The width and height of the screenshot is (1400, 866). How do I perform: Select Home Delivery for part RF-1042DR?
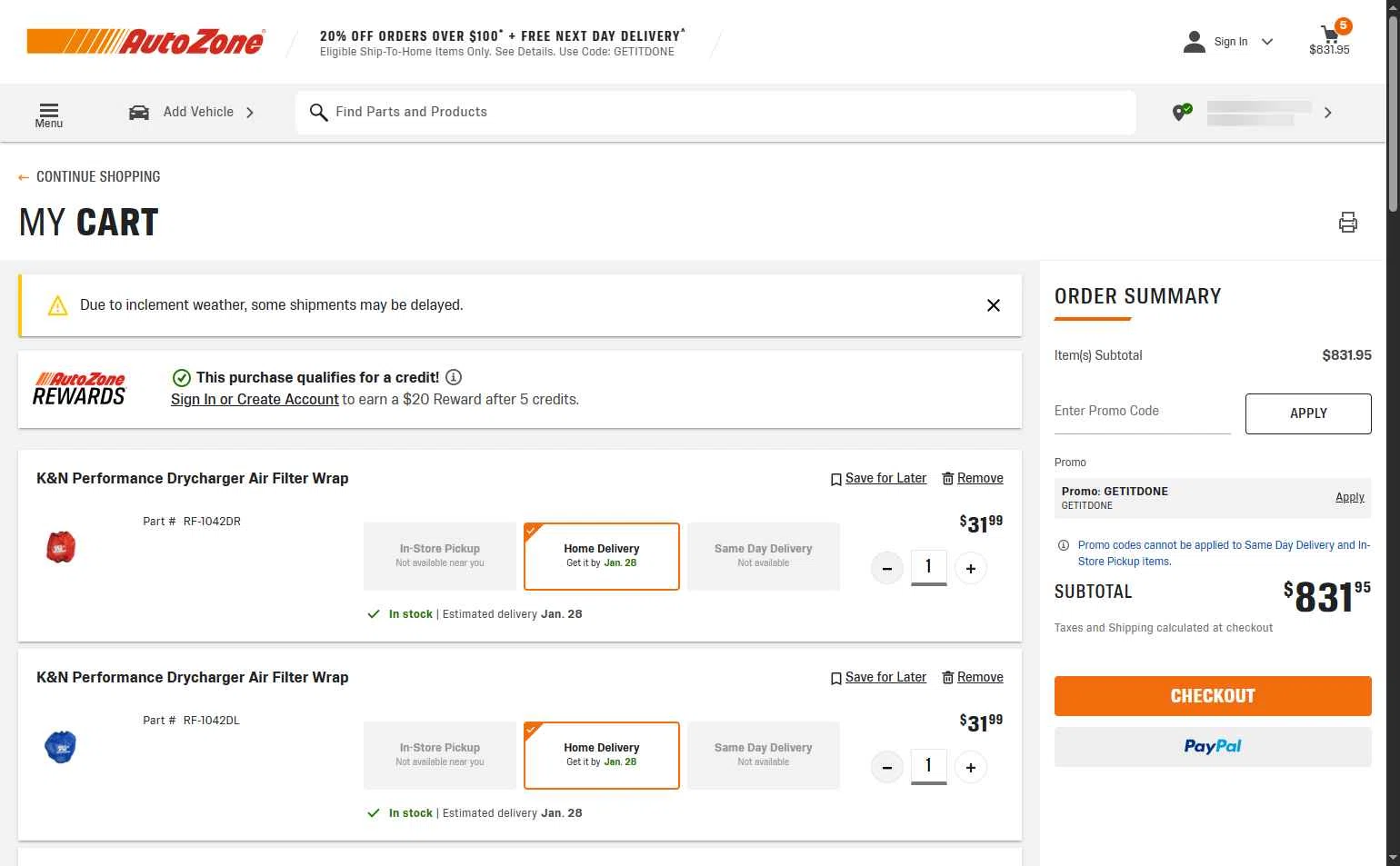[601, 556]
